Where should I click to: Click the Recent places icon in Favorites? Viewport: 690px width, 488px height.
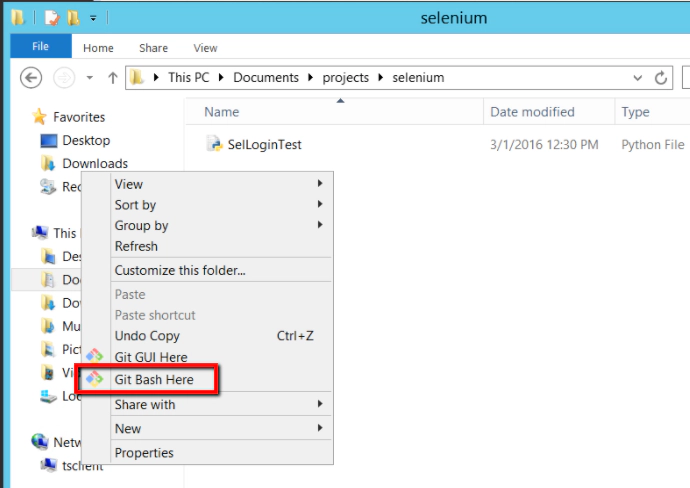coord(48,187)
